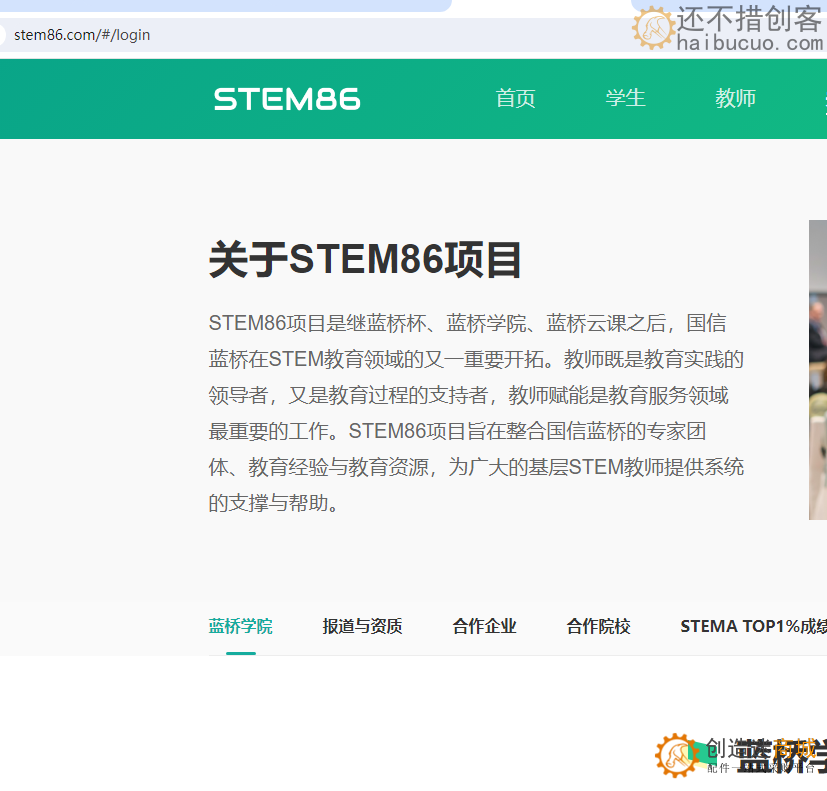The image size is (827, 791).
Task: Click the 关于STEM86项目 heading
Action: click(x=365, y=259)
